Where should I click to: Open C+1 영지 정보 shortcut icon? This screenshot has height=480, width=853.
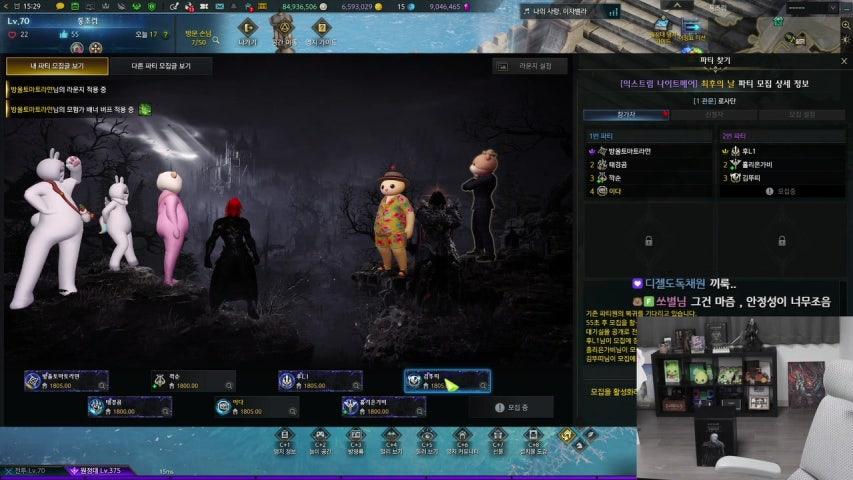tap(285, 435)
